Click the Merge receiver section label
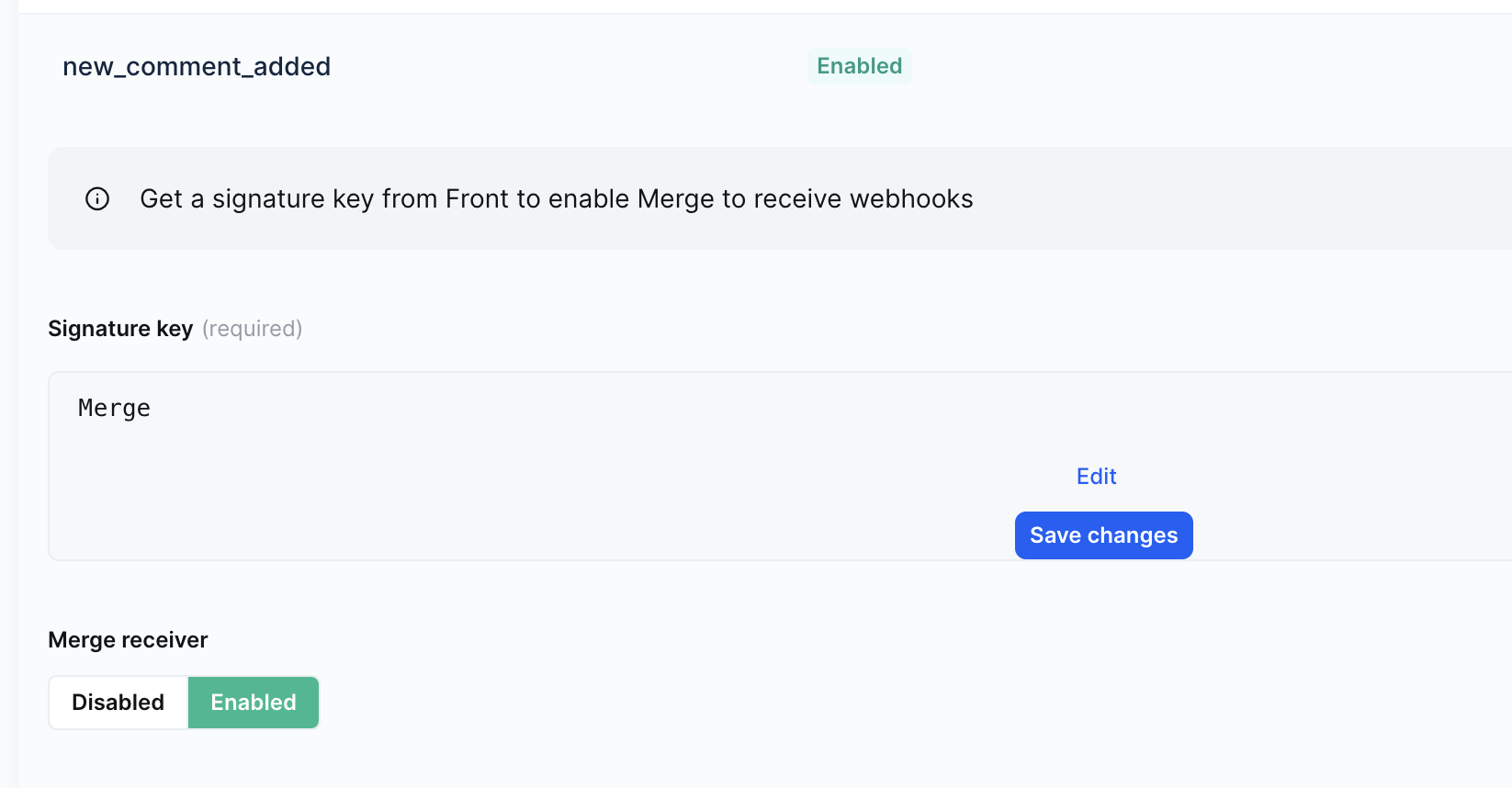 (128, 640)
